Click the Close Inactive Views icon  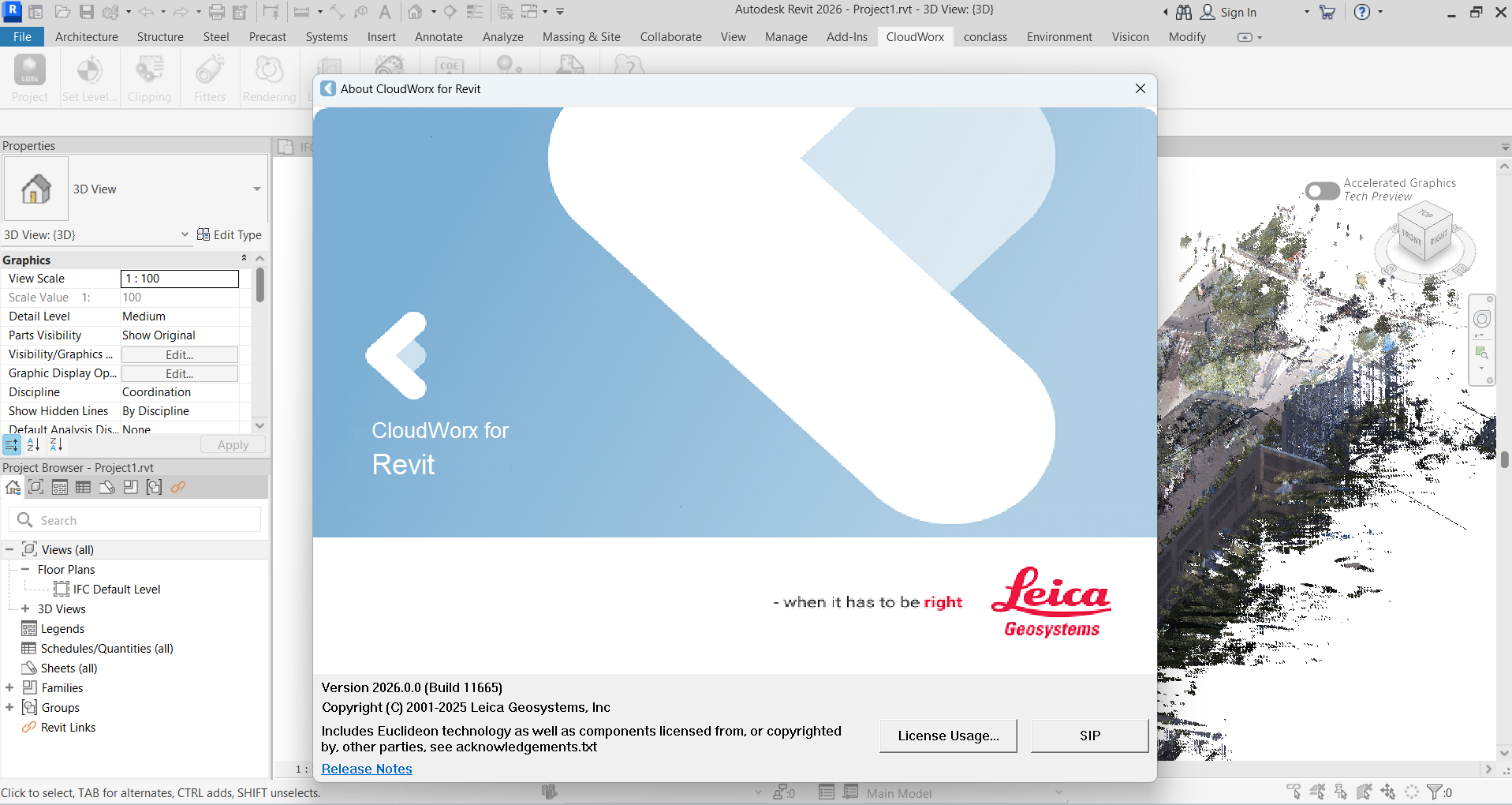pos(506,12)
